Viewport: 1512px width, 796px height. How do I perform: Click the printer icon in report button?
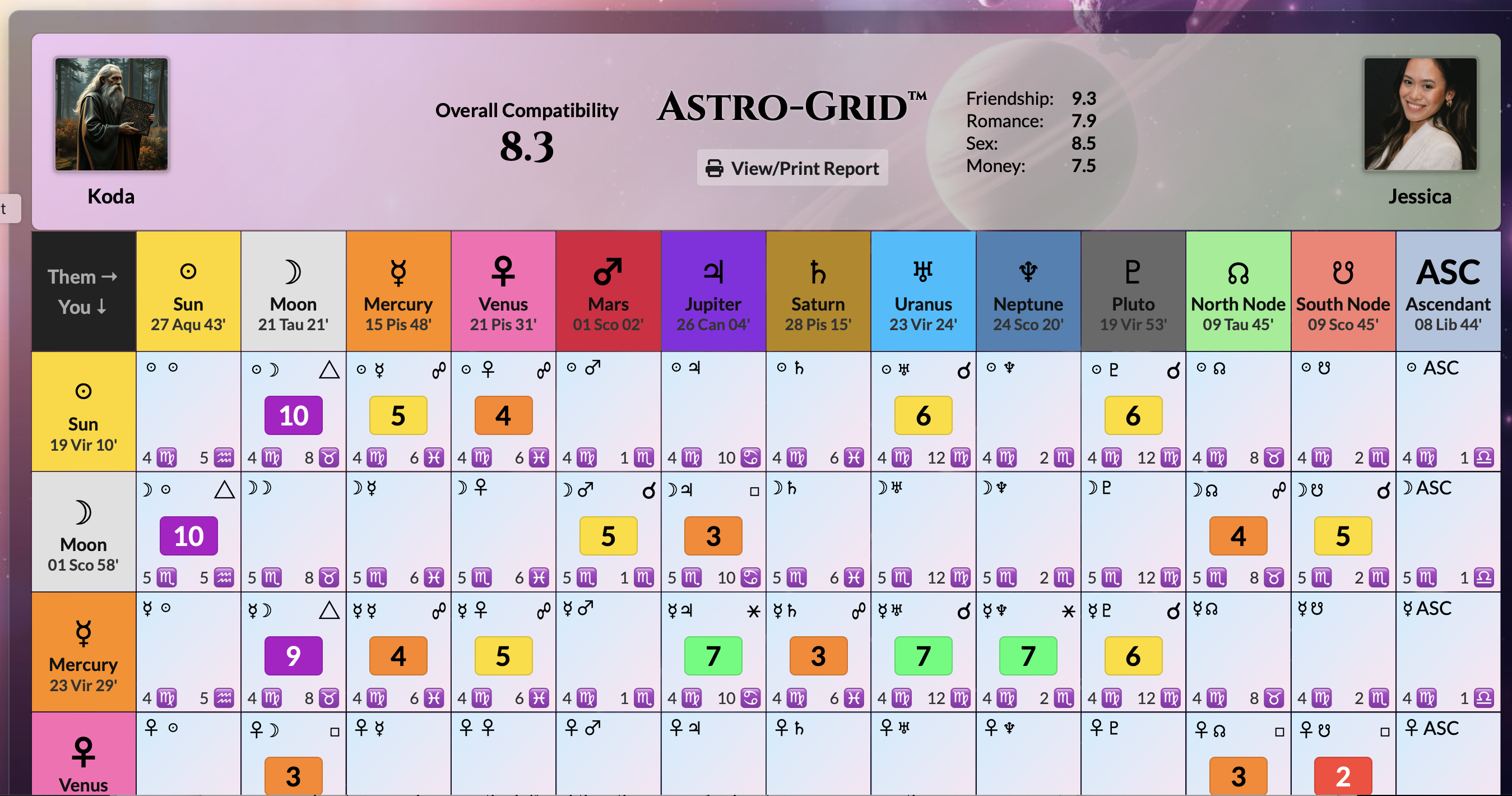[x=714, y=169]
